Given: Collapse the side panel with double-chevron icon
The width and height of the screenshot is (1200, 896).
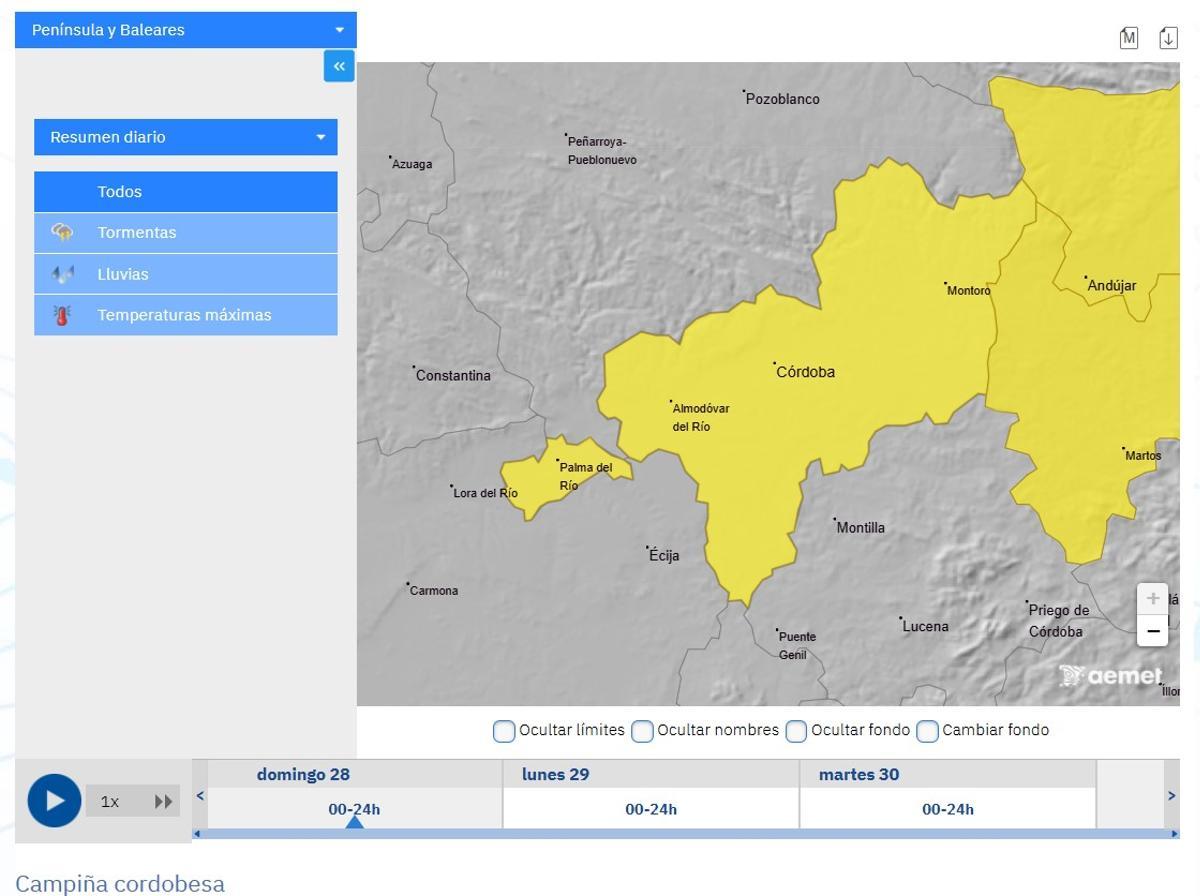Looking at the screenshot, I should point(339,67).
